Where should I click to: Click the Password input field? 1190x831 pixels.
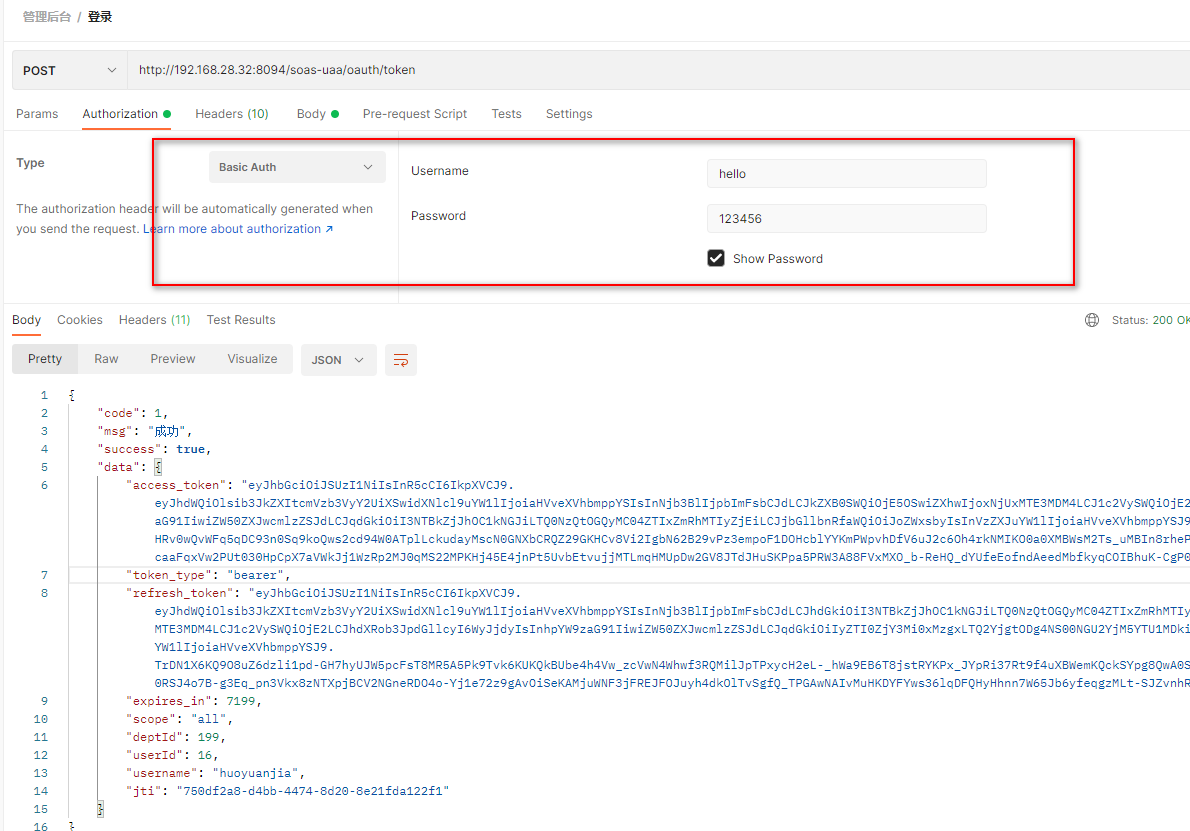(x=846, y=218)
